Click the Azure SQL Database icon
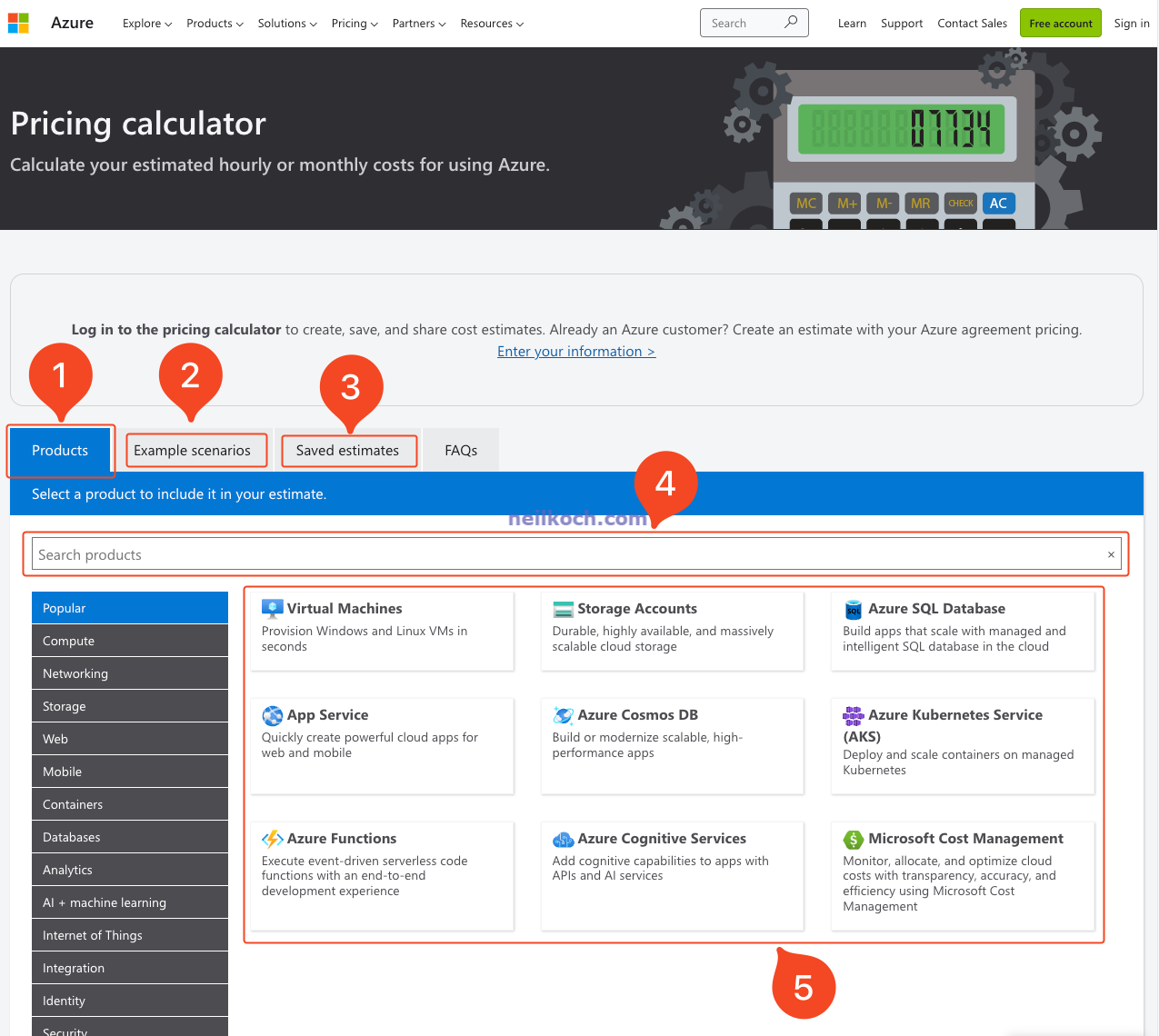This screenshot has height=1036, width=1159. [x=853, y=609]
